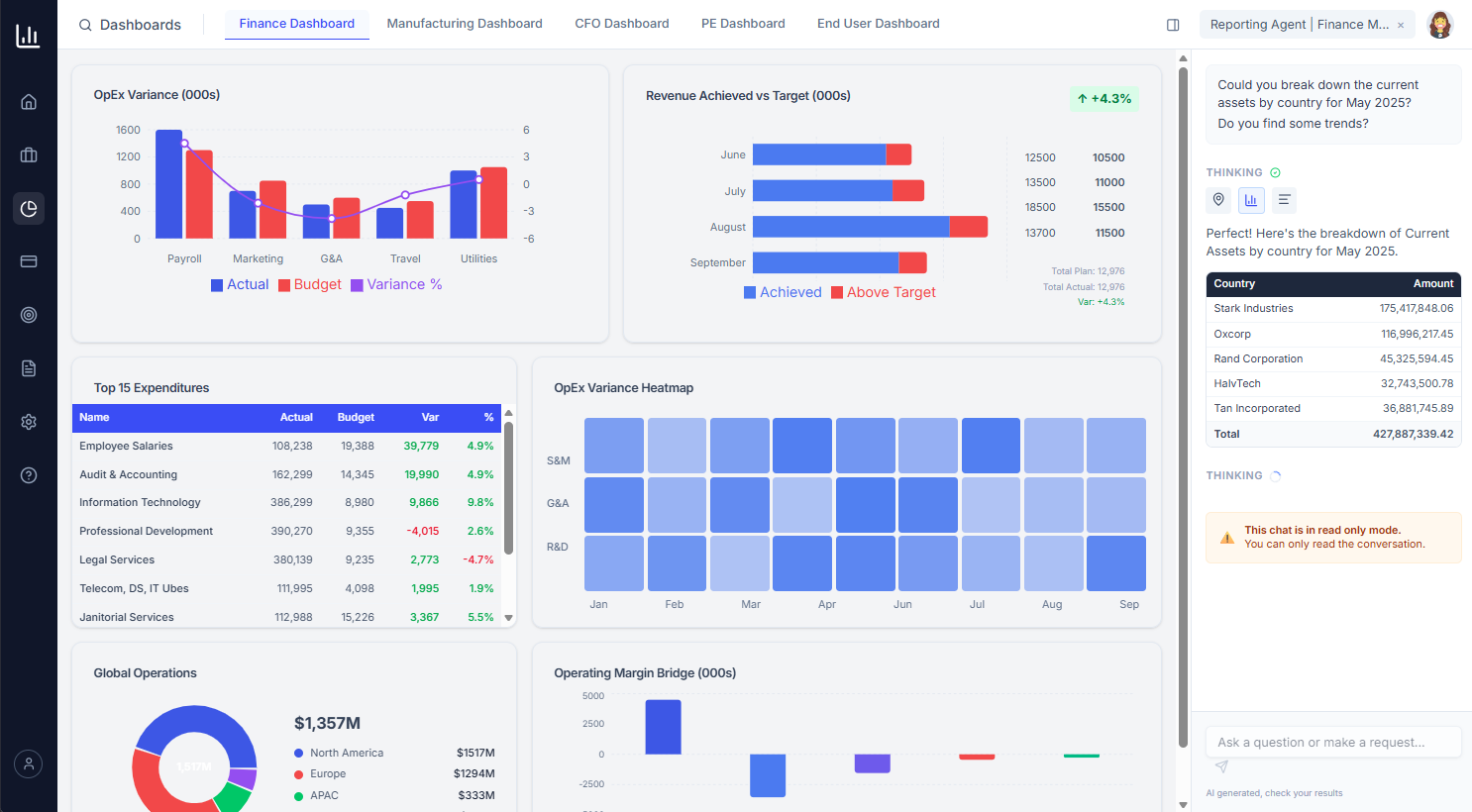Image resolution: width=1472 pixels, height=812 pixels.
Task: Select the Telecom, DS, IT Ubes row
Action: tap(286, 589)
